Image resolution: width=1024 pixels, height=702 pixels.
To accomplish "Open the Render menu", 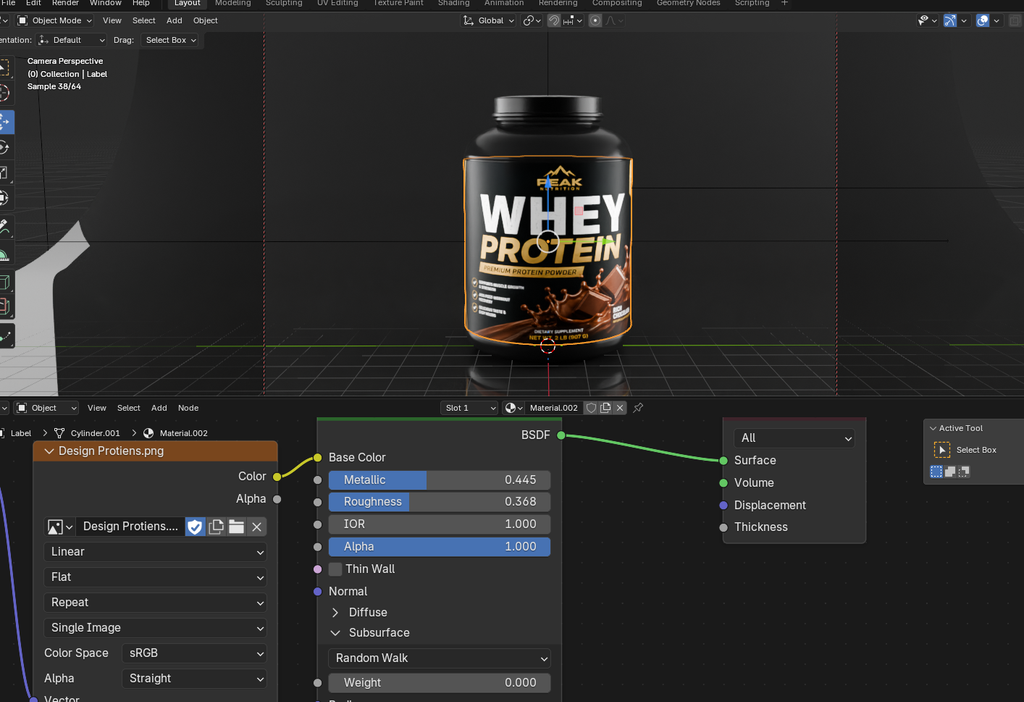I will click(x=65, y=3).
